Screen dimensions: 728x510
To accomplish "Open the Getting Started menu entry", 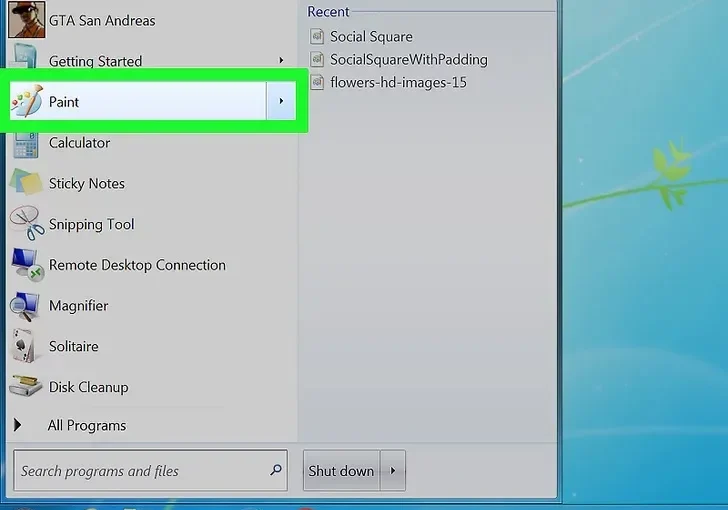I will (95, 61).
